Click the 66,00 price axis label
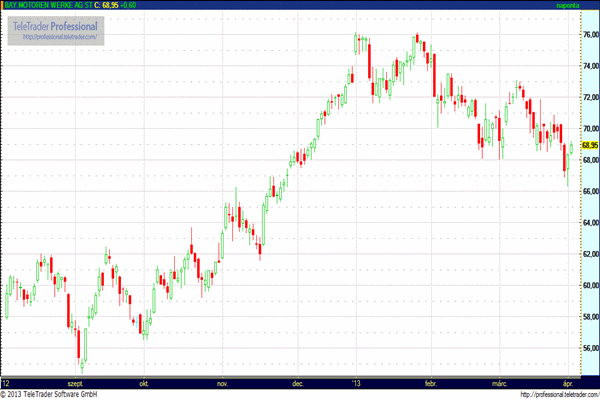Viewport: 600px width, 400px height. point(588,191)
